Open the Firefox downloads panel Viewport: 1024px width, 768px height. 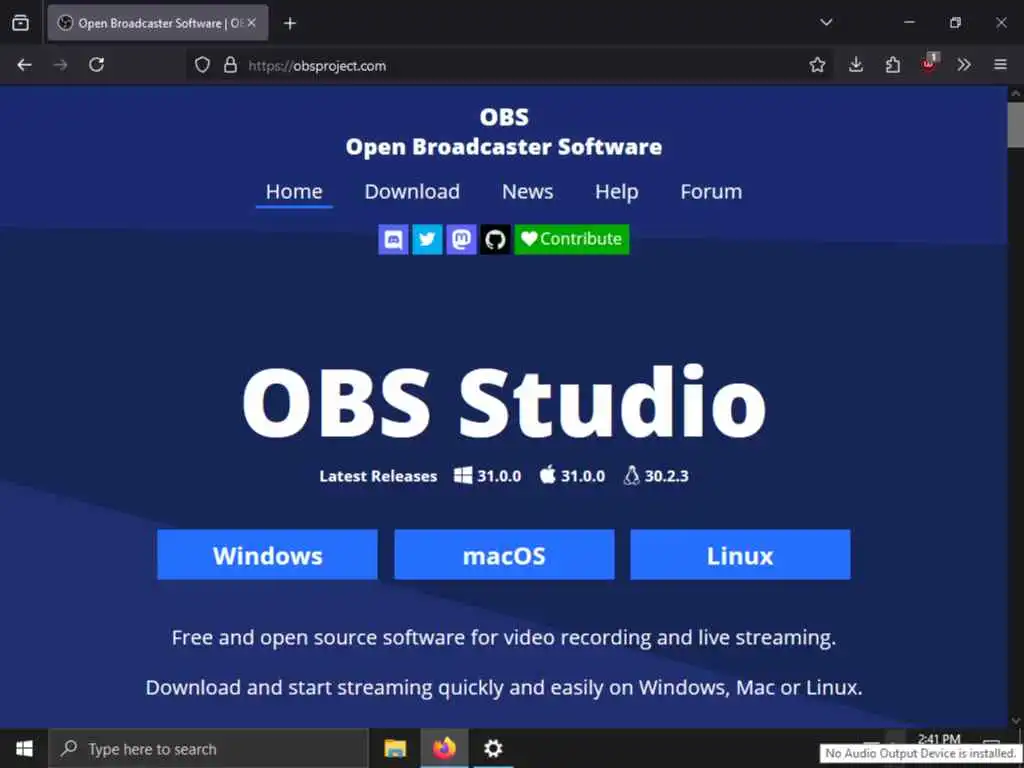point(856,65)
